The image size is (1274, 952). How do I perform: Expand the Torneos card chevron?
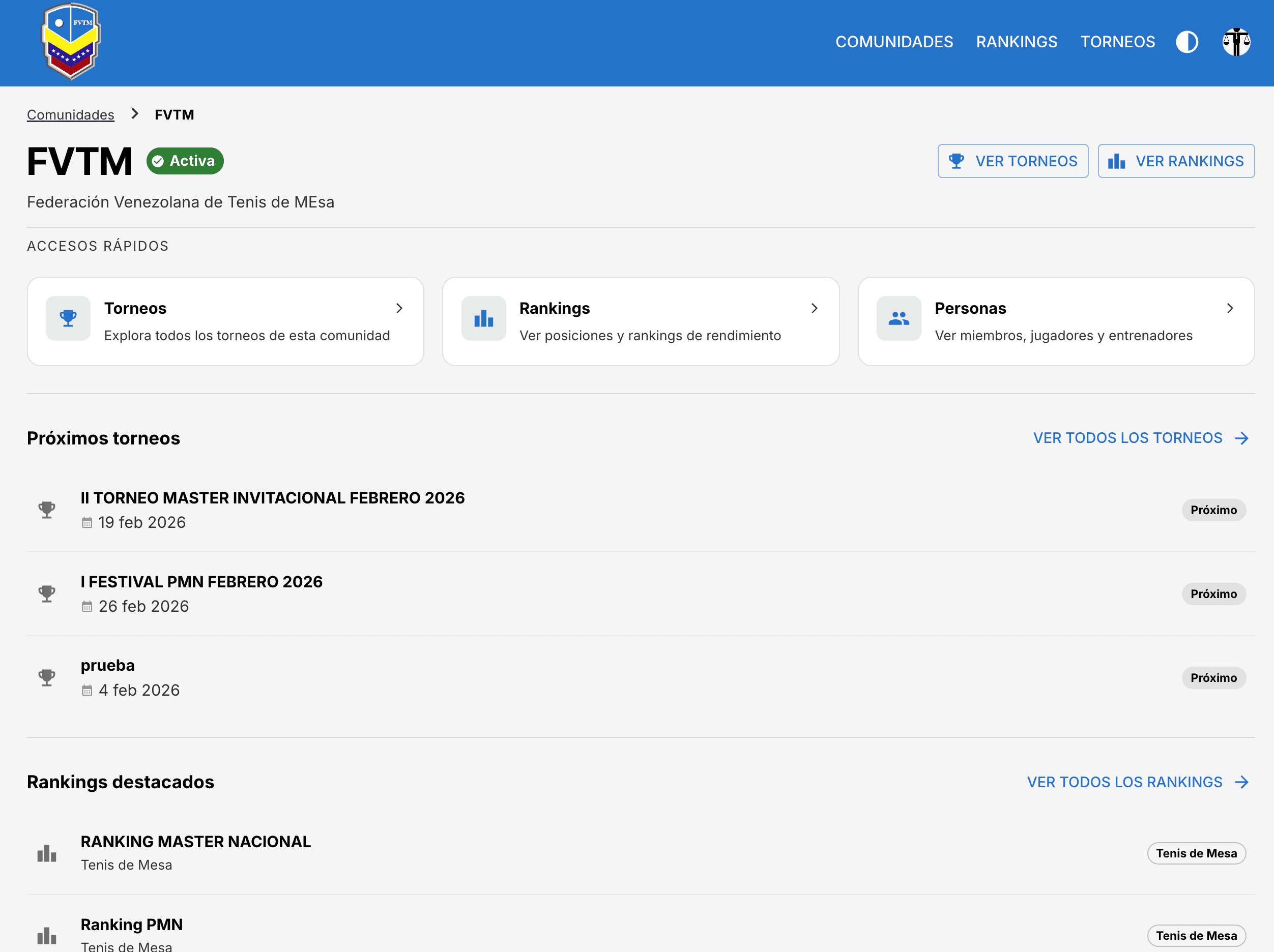(x=399, y=309)
